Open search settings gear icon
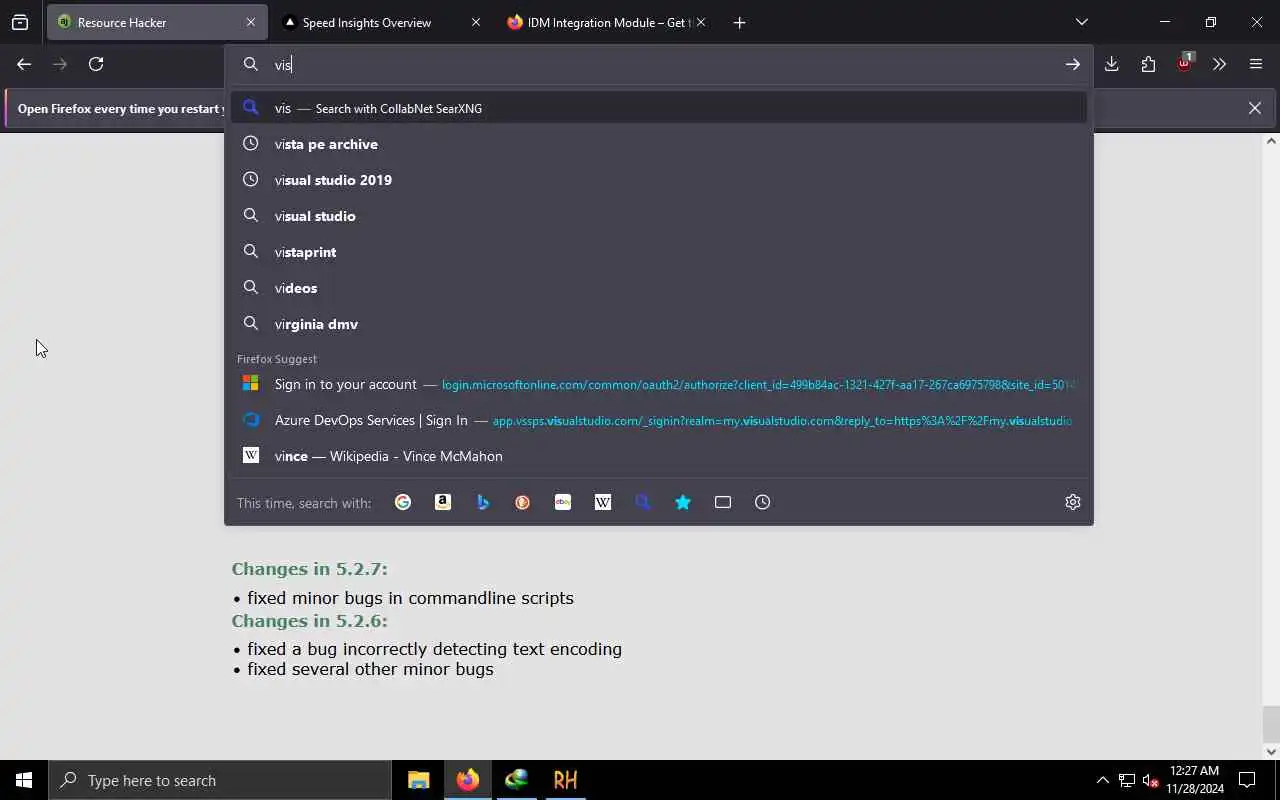1280x800 pixels. 1073,502
